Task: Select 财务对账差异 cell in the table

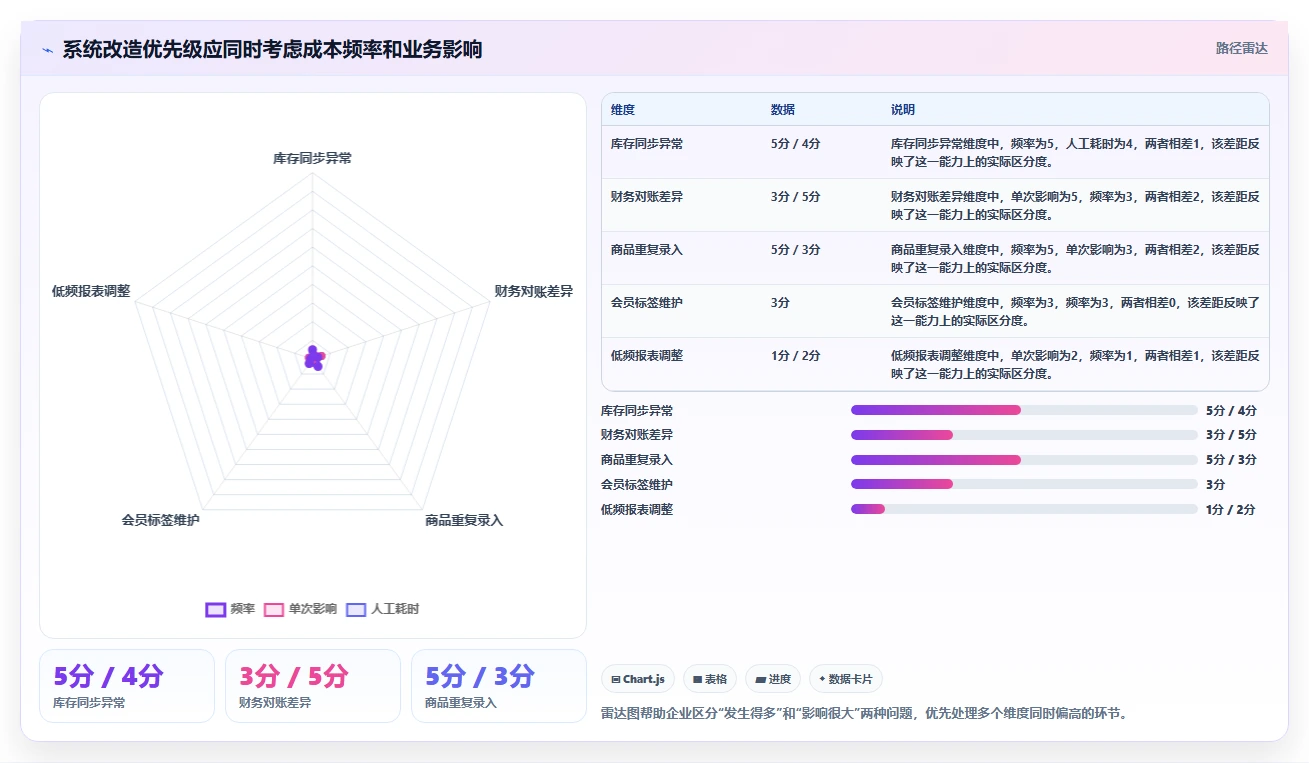Action: coord(647,196)
